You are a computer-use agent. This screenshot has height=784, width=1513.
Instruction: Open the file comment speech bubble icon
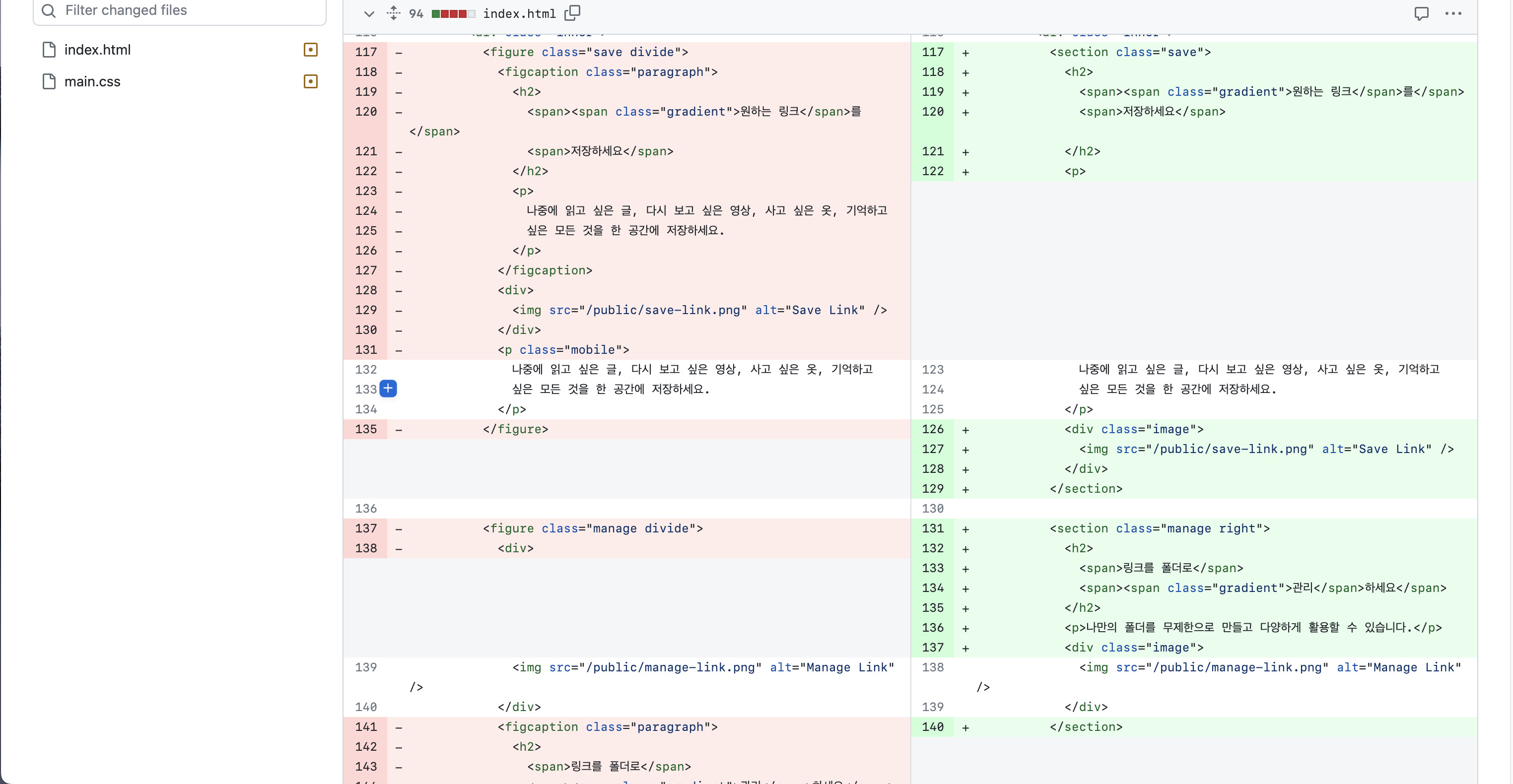(x=1421, y=13)
